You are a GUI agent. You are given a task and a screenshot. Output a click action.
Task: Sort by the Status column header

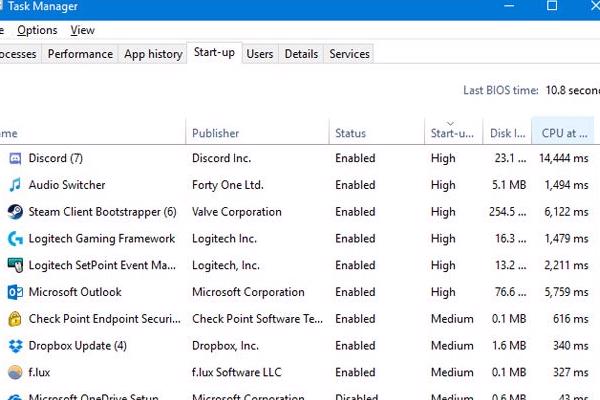click(377, 133)
